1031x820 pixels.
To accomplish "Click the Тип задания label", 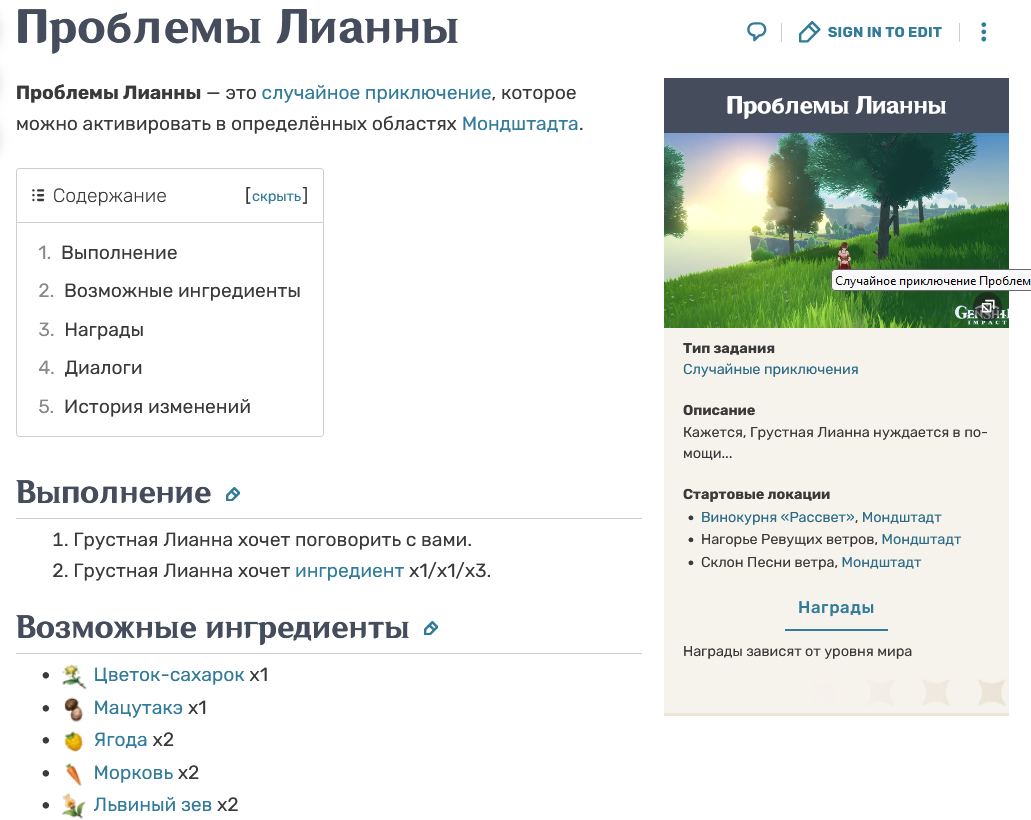I will click(x=729, y=349).
